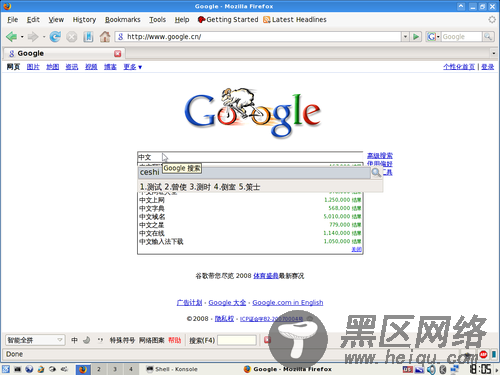Click the Firefox desktop pager button
500x375 pixels.
tap(83, 369)
